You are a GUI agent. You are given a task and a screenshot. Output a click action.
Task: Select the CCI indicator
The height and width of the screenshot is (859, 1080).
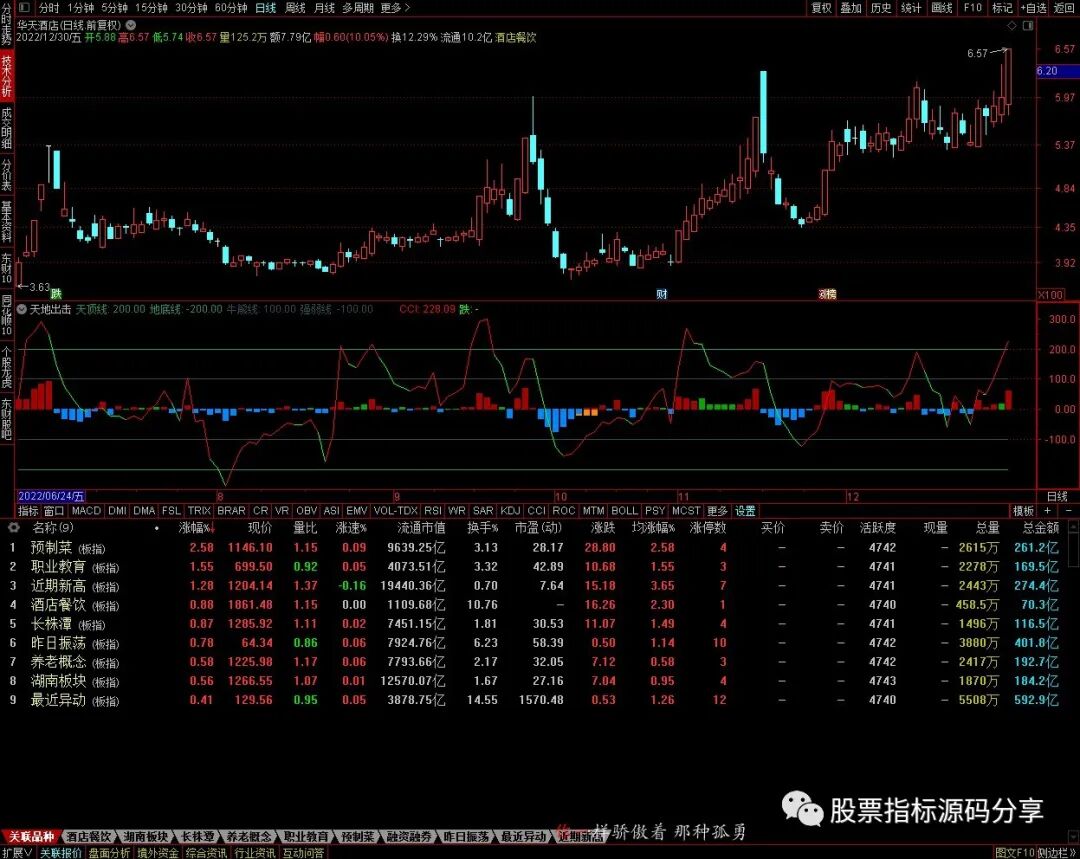pos(536,510)
